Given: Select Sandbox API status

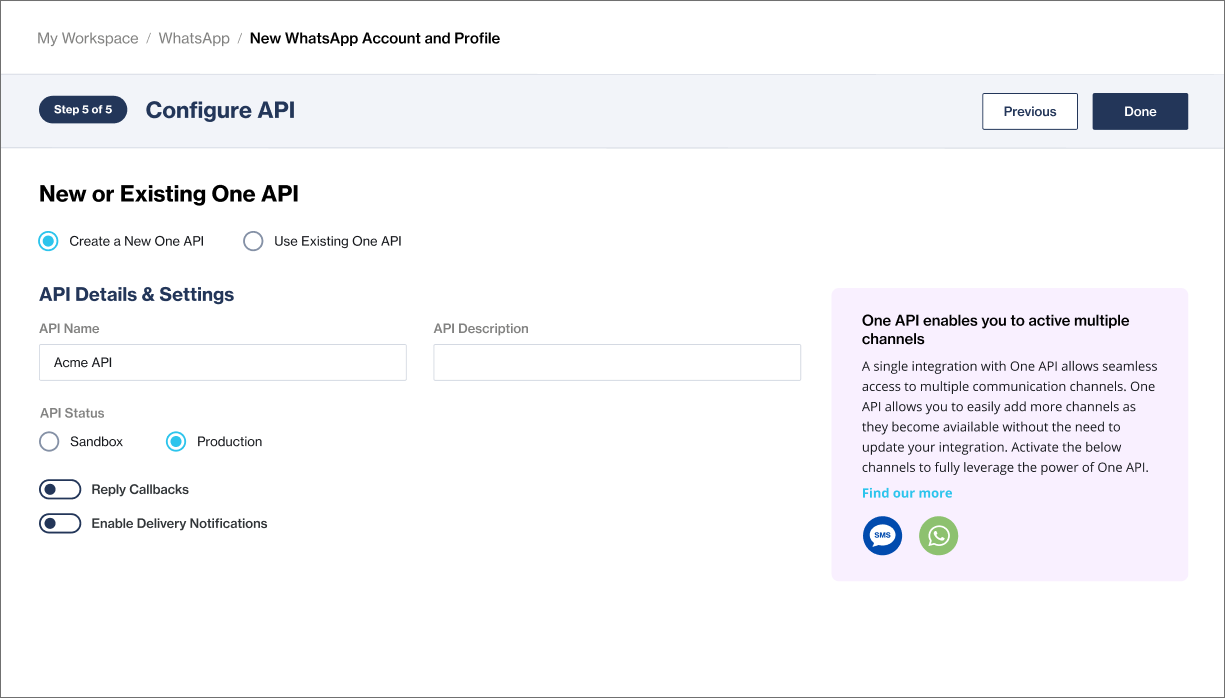Looking at the screenshot, I should [x=49, y=442].
